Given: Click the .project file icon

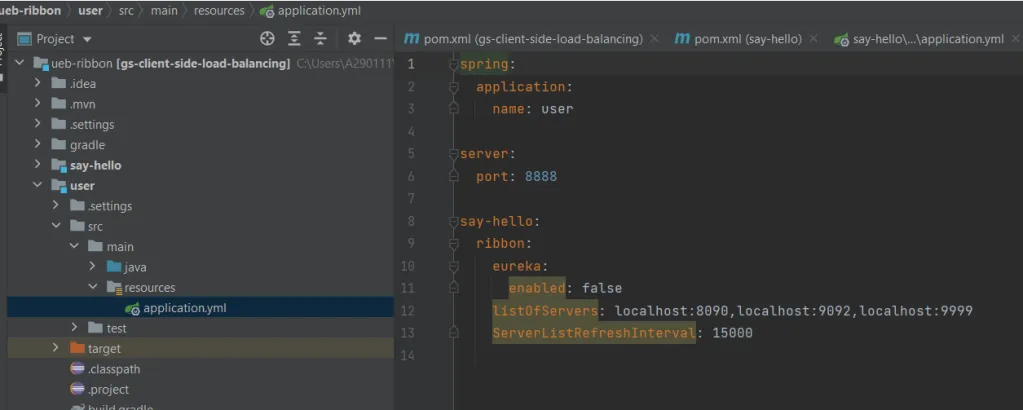Looking at the screenshot, I should tap(77, 389).
